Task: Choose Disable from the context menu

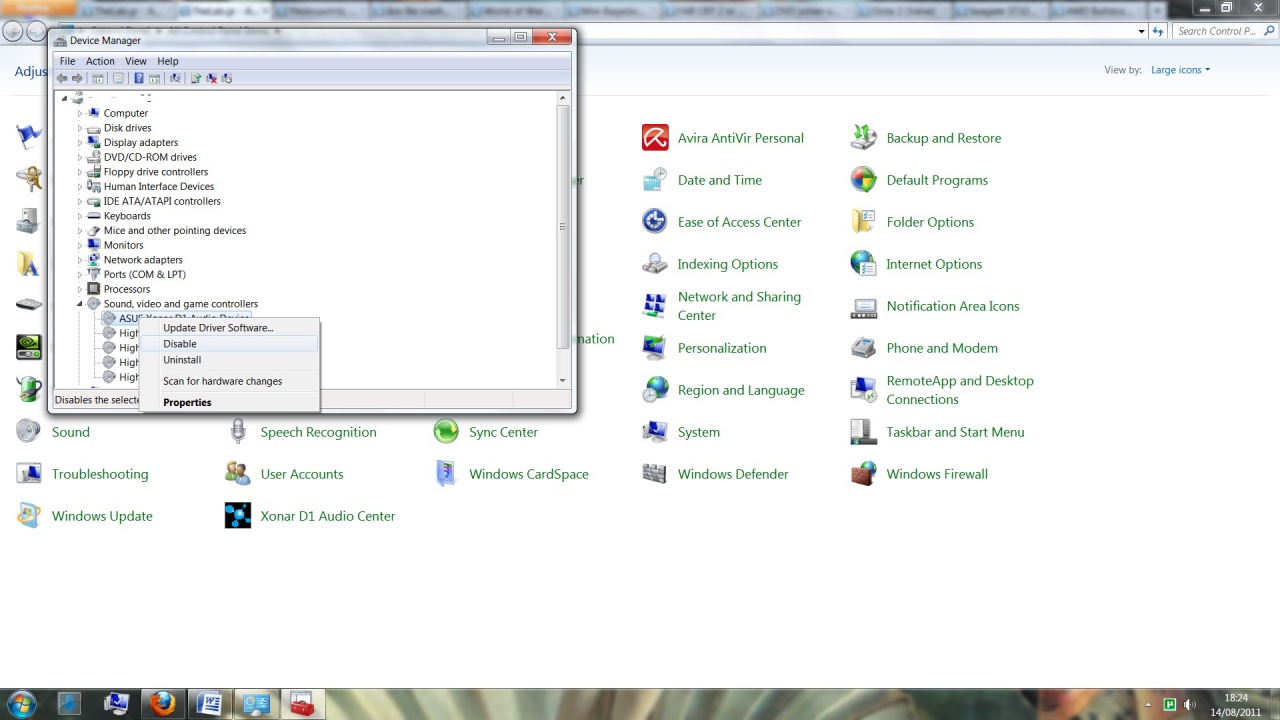Action: pyautogui.click(x=180, y=344)
